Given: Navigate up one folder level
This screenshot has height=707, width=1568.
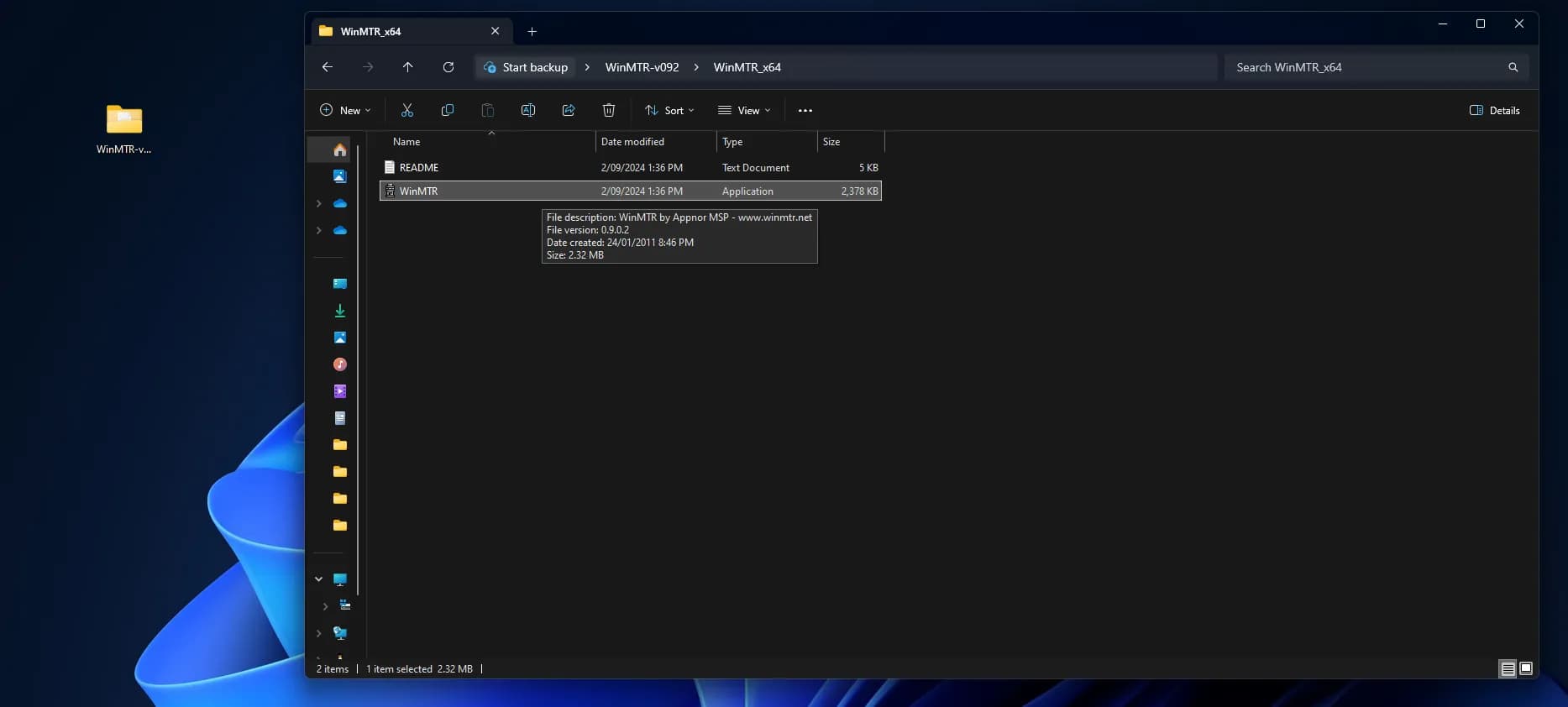Looking at the screenshot, I should tap(408, 67).
